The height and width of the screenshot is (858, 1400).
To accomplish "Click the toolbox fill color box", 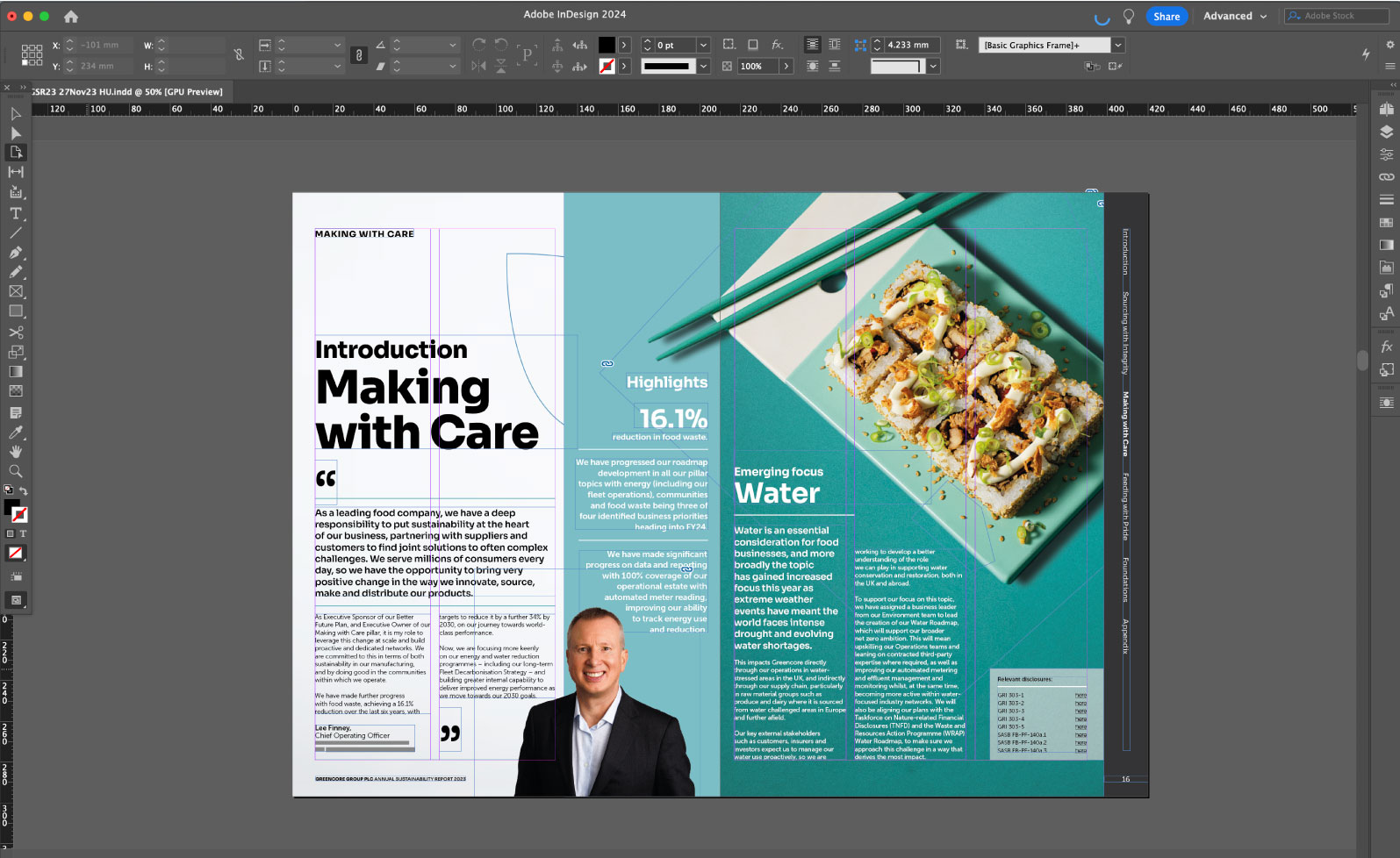I will (x=11, y=507).
